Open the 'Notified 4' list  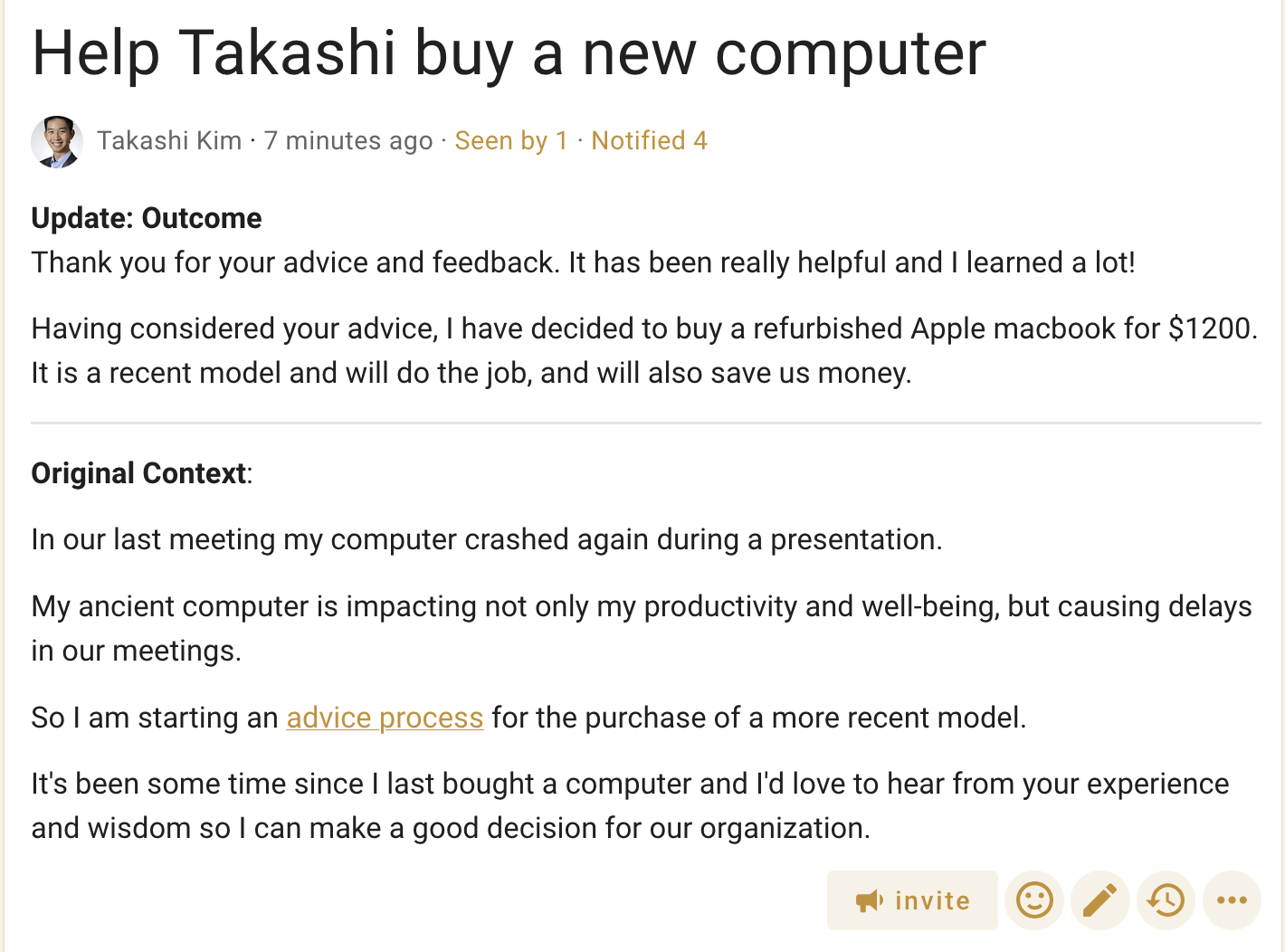649,141
